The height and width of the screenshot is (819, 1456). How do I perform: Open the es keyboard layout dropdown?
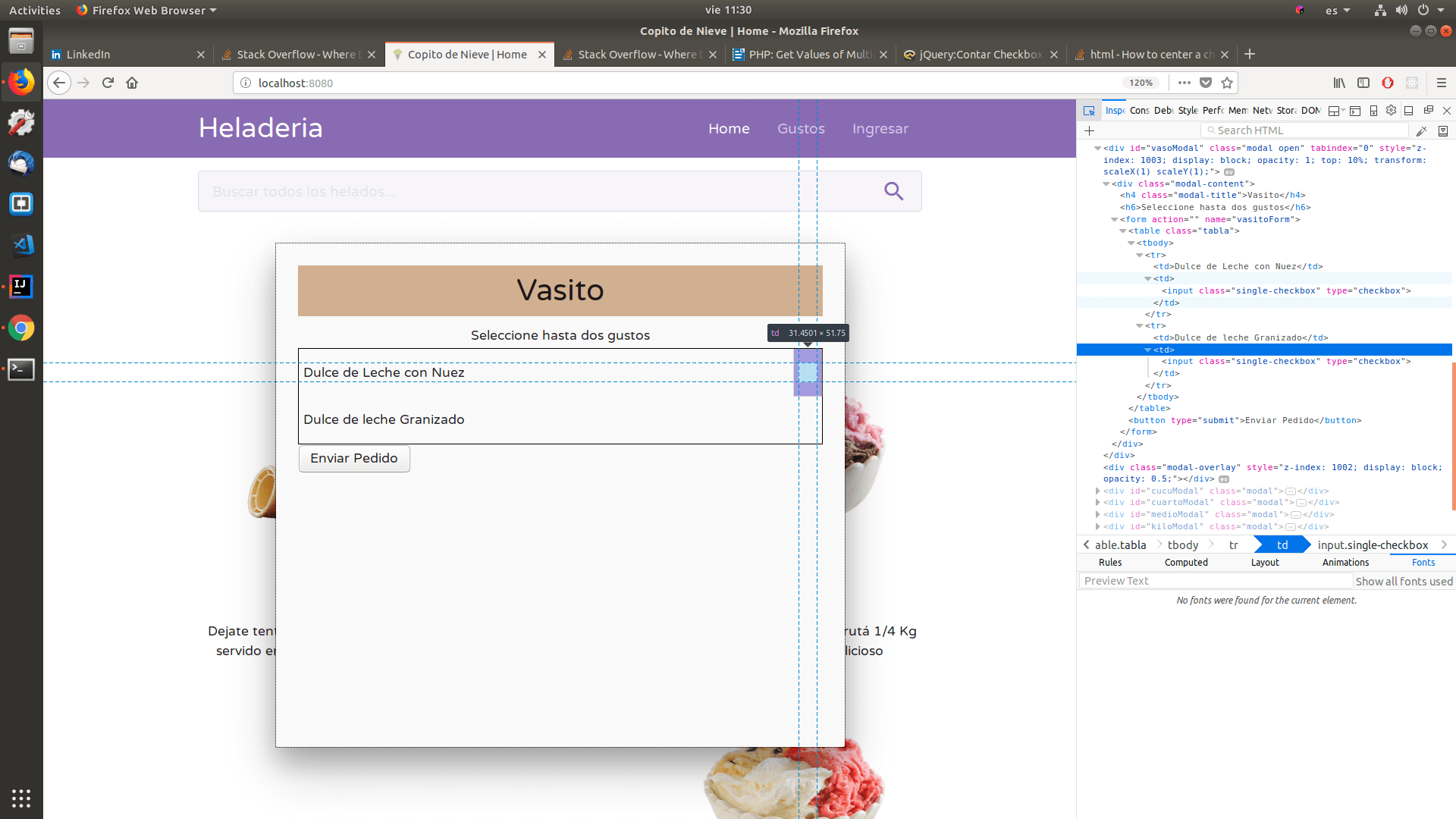pos(1338,10)
